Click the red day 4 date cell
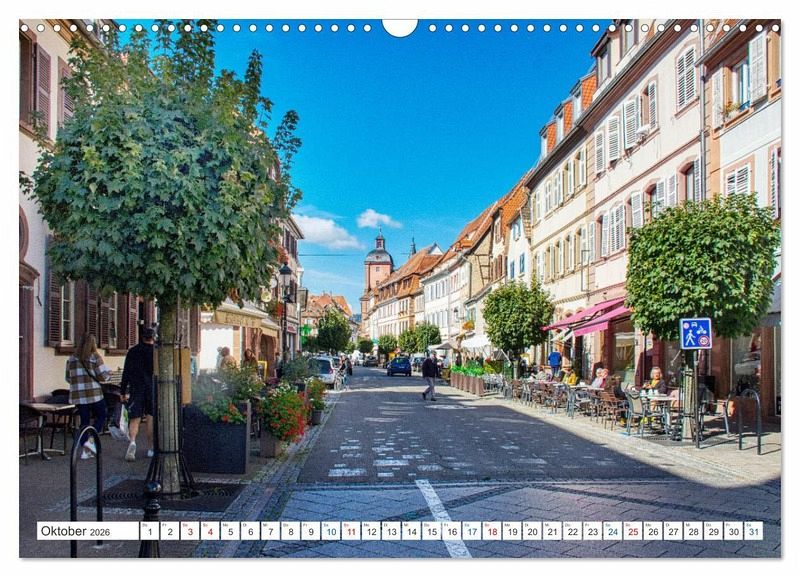Screen dimensions: 800x577 (209, 531)
